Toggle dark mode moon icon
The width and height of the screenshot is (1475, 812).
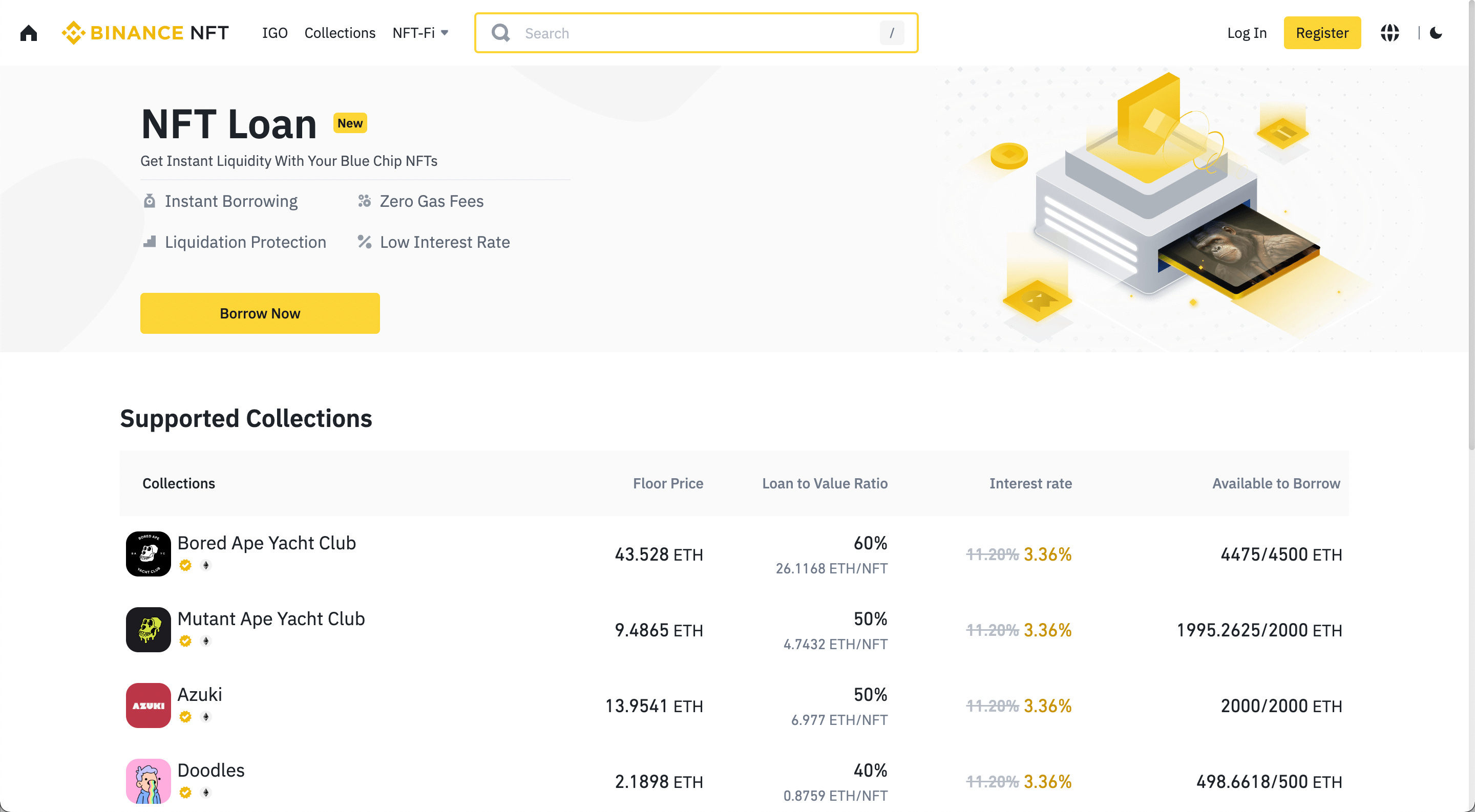click(1436, 33)
